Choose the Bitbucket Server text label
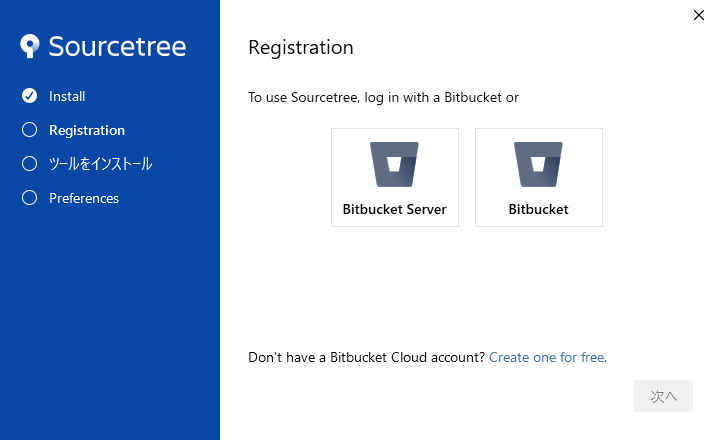721x440 pixels. click(x=394, y=210)
